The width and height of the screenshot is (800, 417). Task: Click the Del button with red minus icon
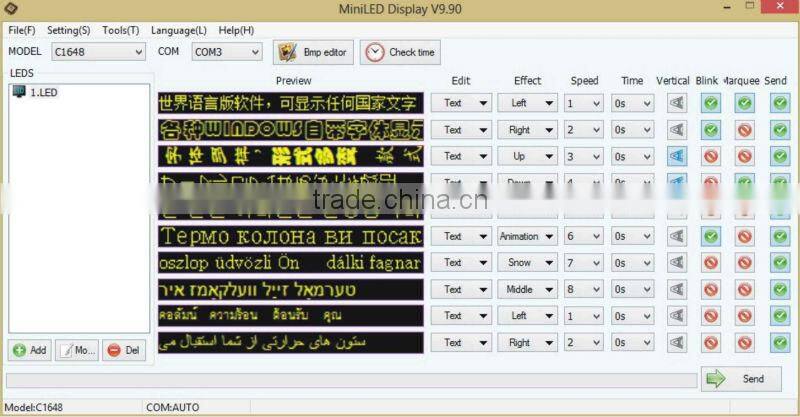pos(124,351)
